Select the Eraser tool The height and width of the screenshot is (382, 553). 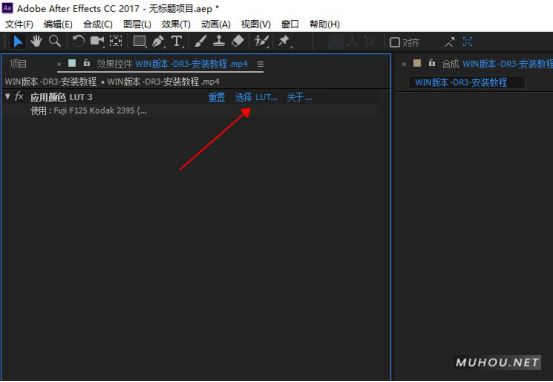[238, 42]
